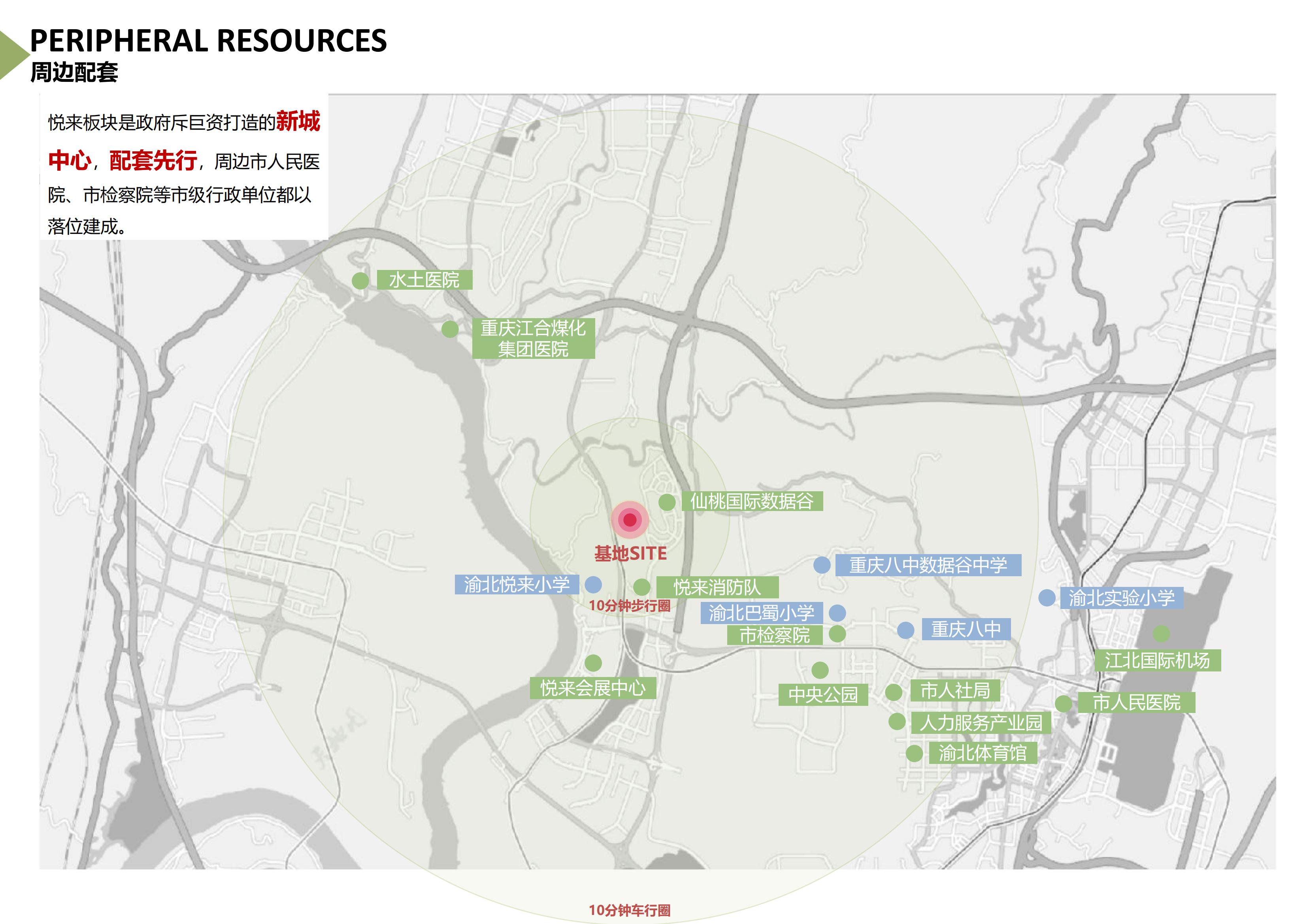Click the green dot above 江北国际机场
1307x924 pixels.
[x=1161, y=634]
